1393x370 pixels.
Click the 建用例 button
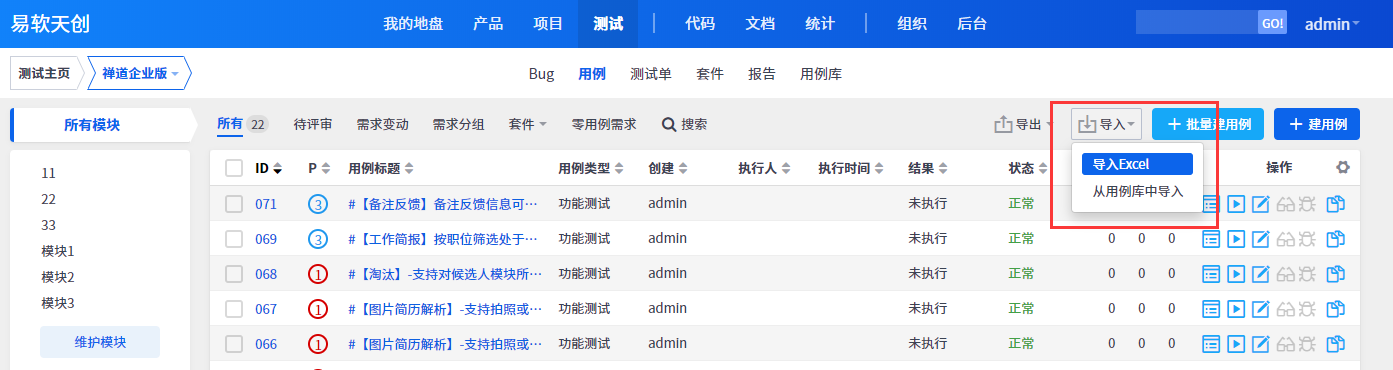pos(1317,125)
